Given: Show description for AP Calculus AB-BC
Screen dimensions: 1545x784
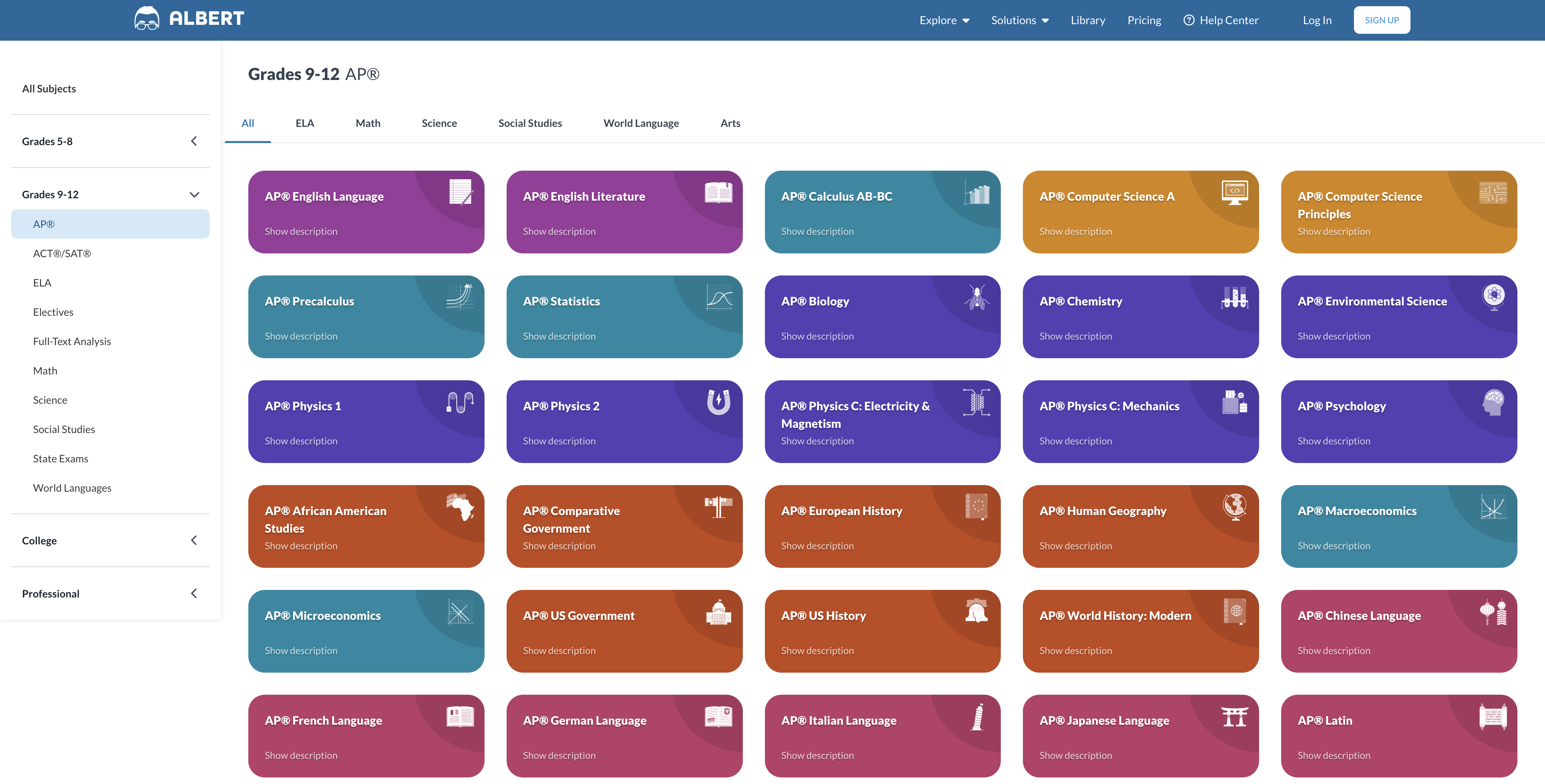Looking at the screenshot, I should point(817,231).
